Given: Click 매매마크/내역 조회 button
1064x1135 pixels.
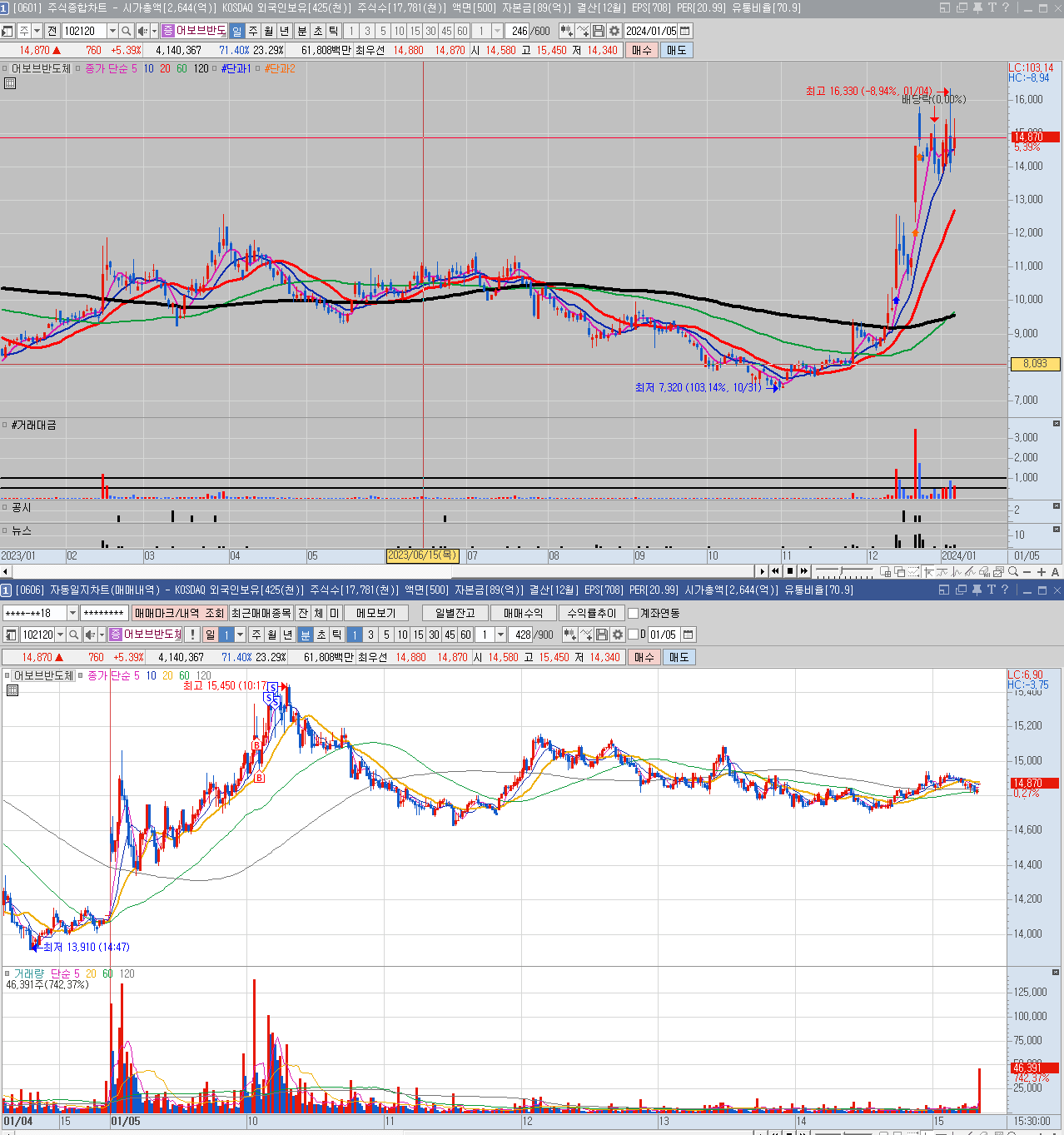Looking at the screenshot, I should tap(179, 613).
